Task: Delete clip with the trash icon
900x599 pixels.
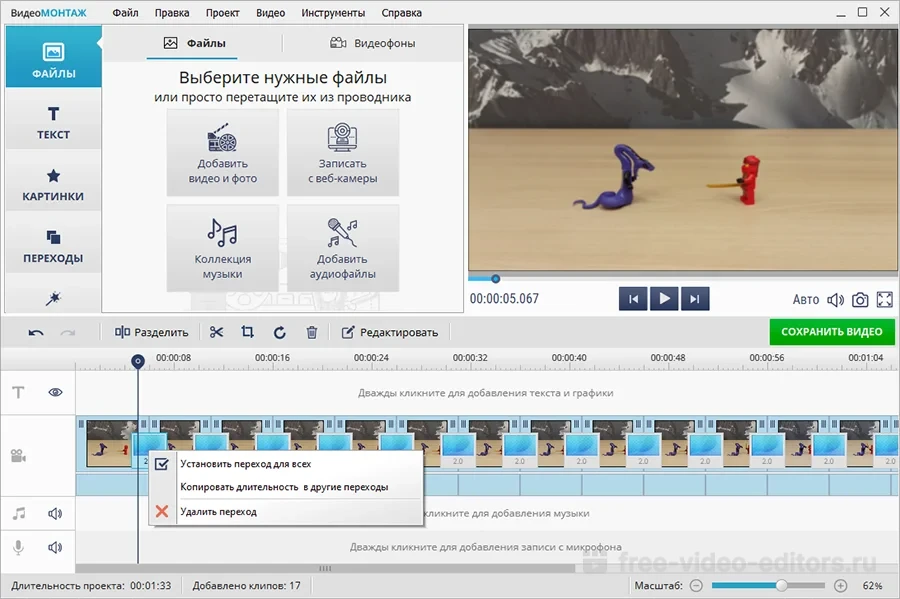Action: click(x=311, y=332)
